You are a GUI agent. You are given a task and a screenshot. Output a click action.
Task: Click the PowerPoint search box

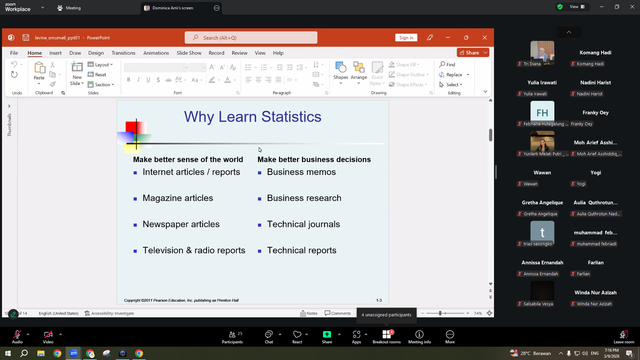[x=251, y=38]
